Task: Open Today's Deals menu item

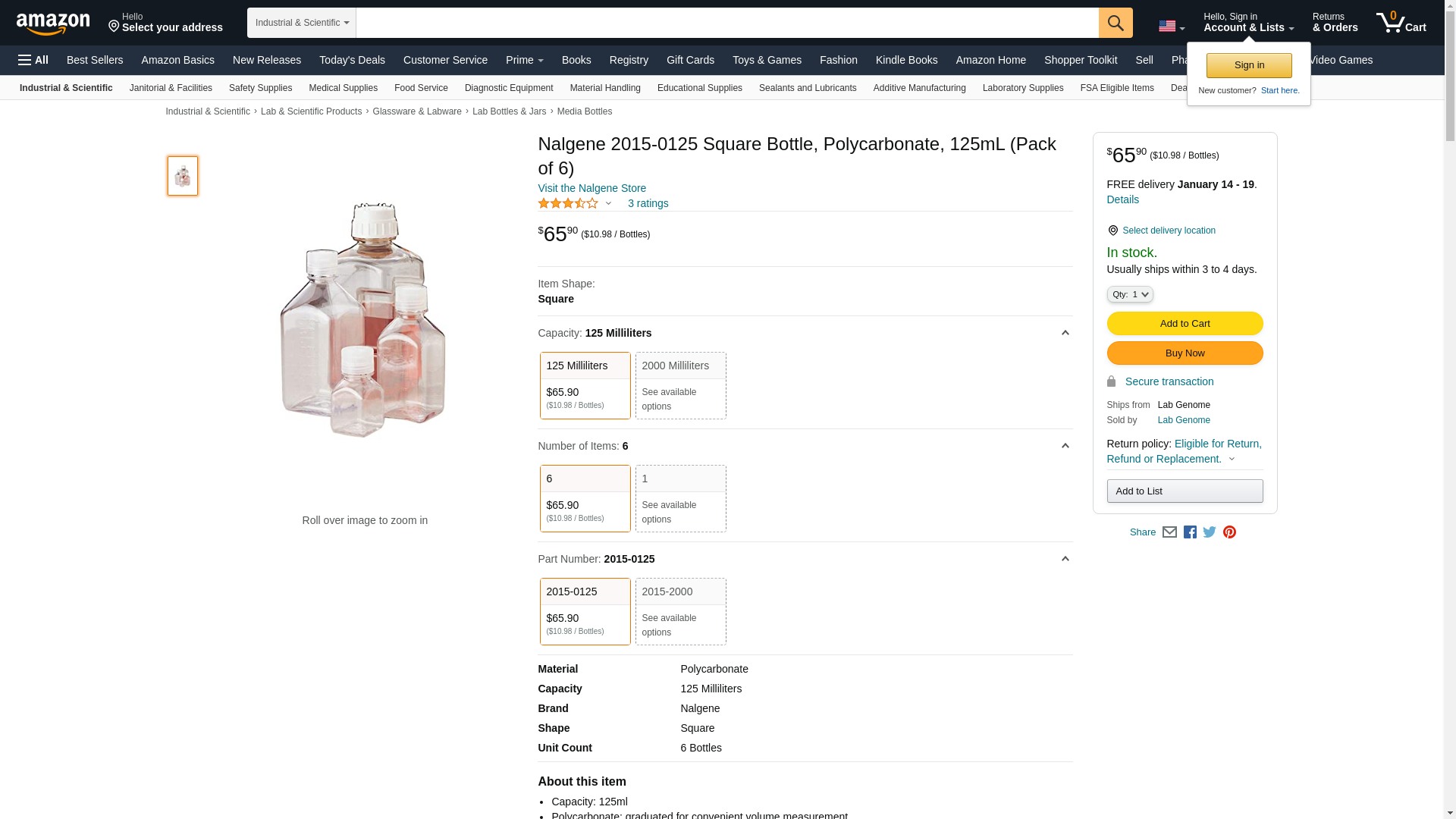Action: coord(352,60)
